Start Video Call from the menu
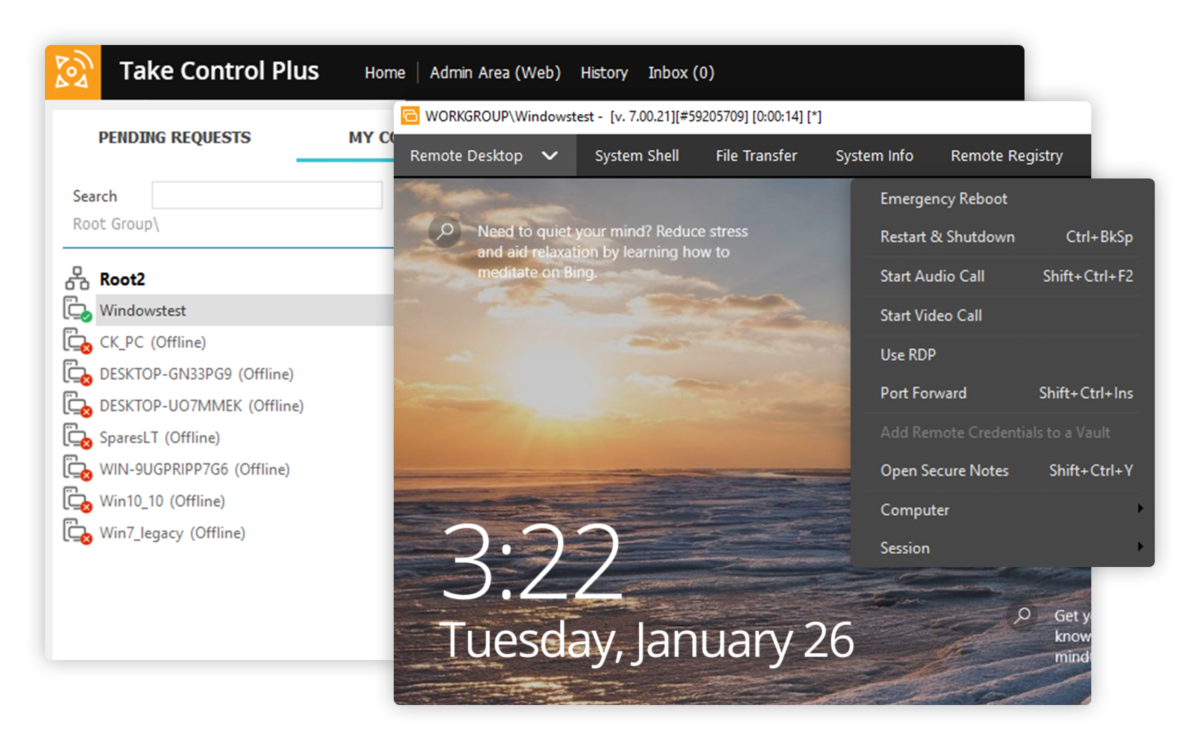 [930, 316]
